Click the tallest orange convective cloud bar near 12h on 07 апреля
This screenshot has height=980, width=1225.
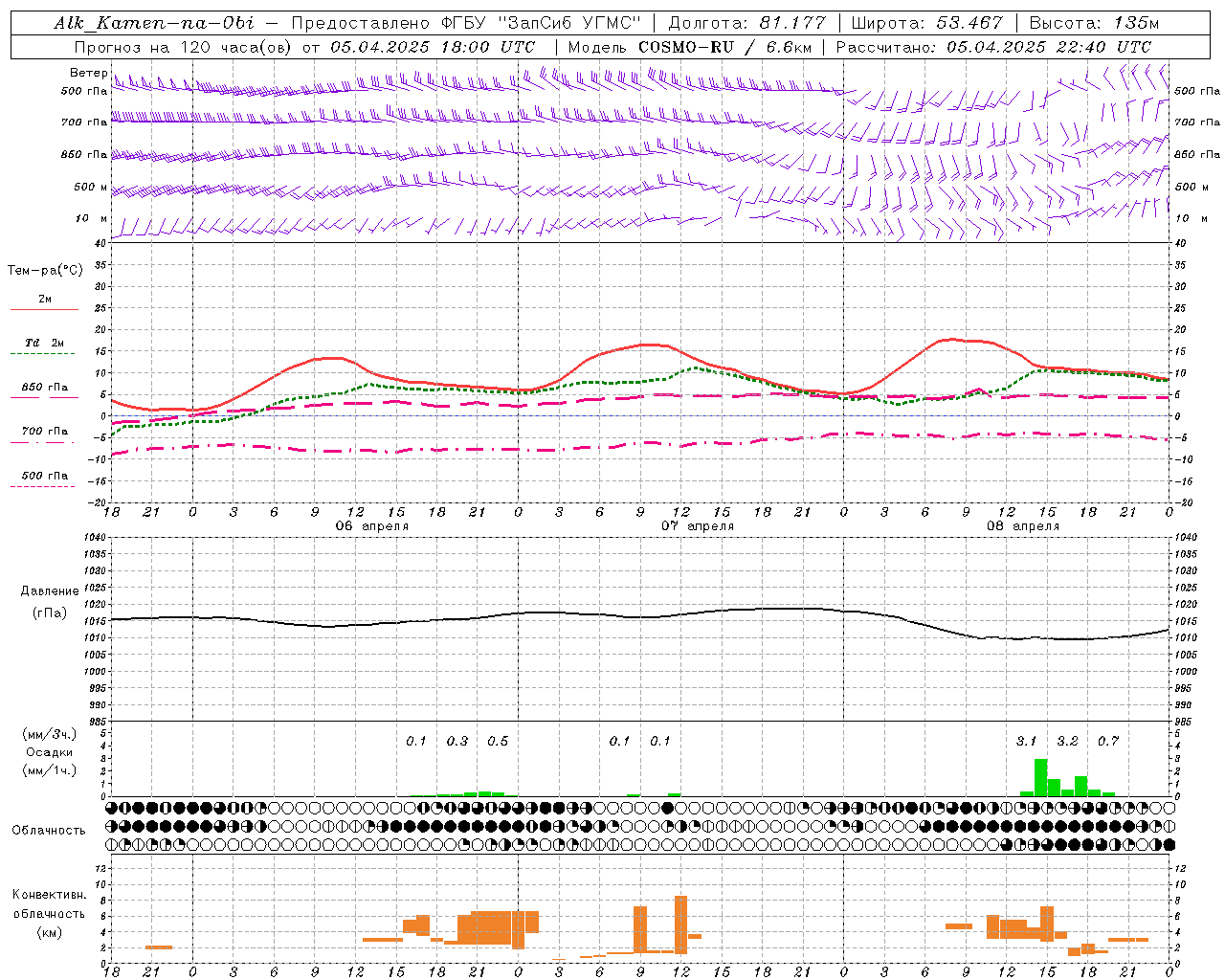point(680,924)
